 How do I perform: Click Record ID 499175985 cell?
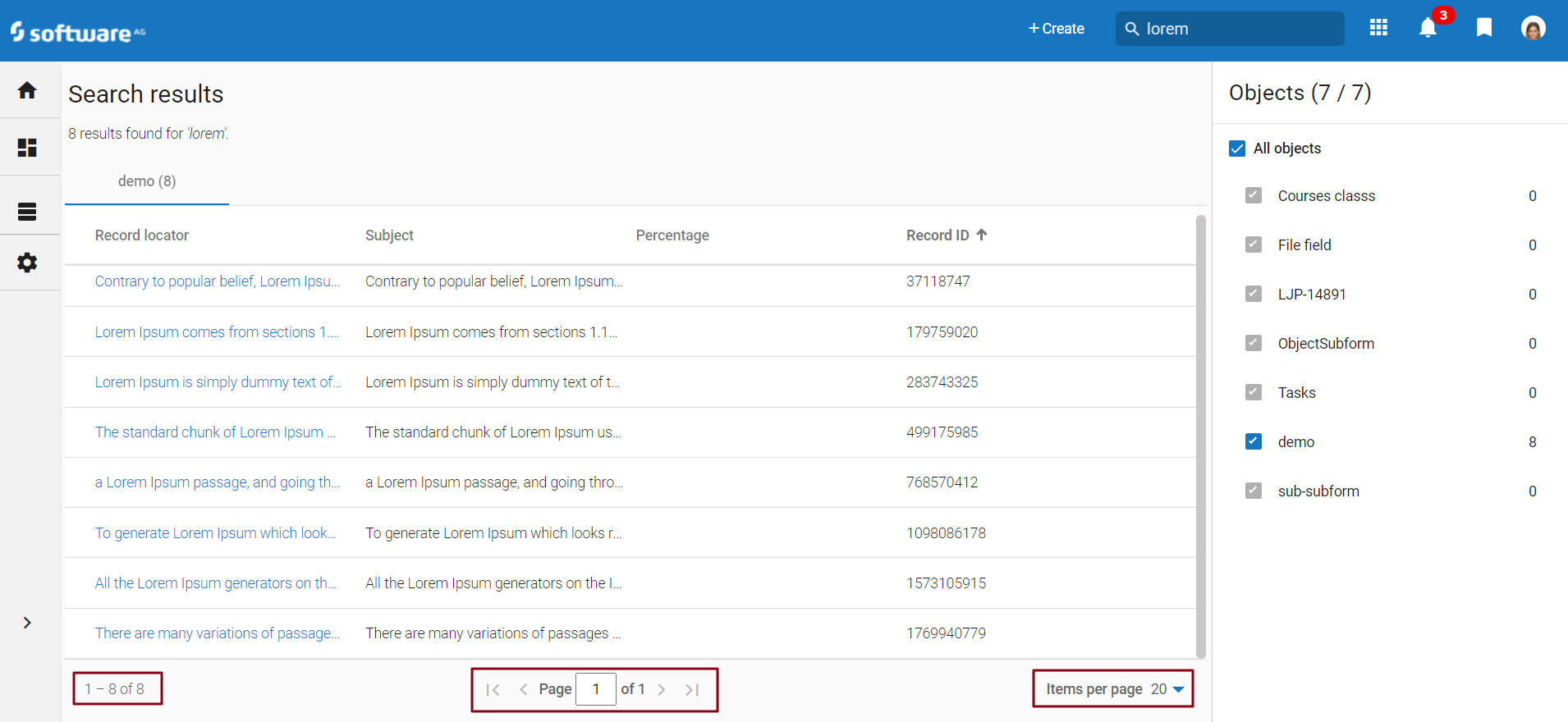(942, 432)
